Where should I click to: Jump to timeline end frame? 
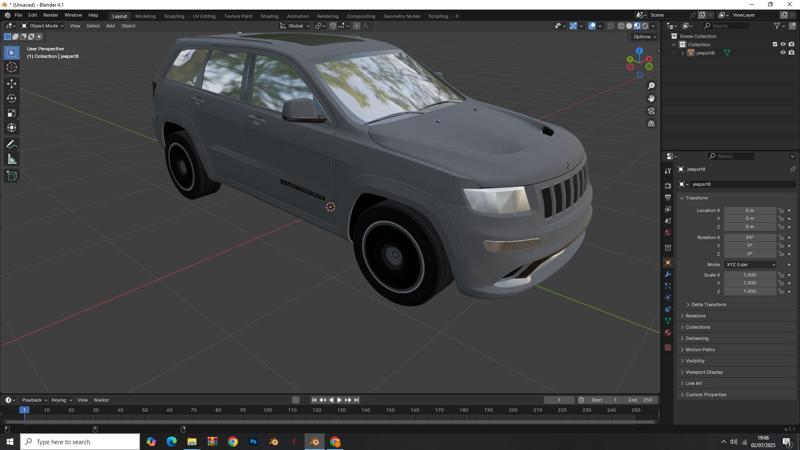click(357, 400)
